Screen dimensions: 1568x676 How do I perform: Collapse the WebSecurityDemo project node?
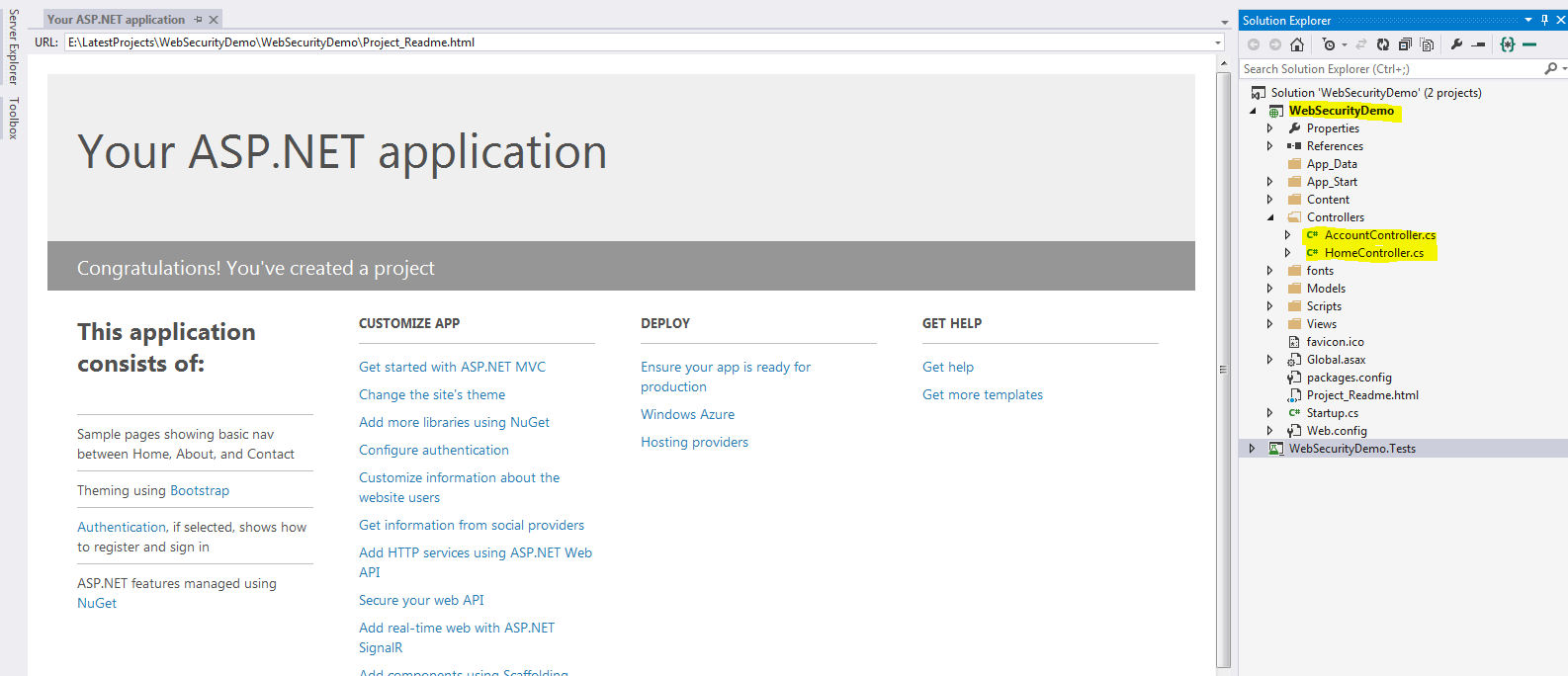pyautogui.click(x=1253, y=111)
